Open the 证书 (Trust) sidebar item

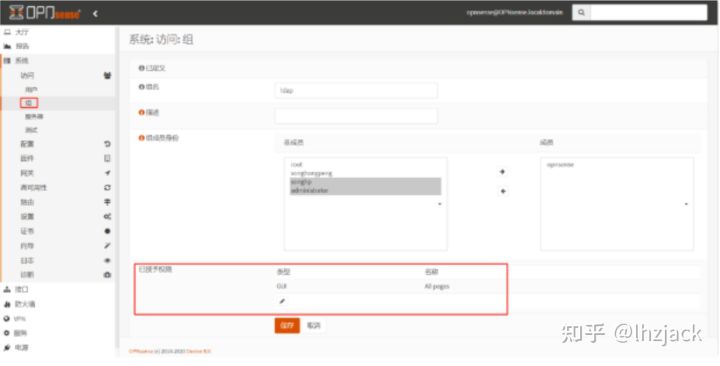coord(28,231)
